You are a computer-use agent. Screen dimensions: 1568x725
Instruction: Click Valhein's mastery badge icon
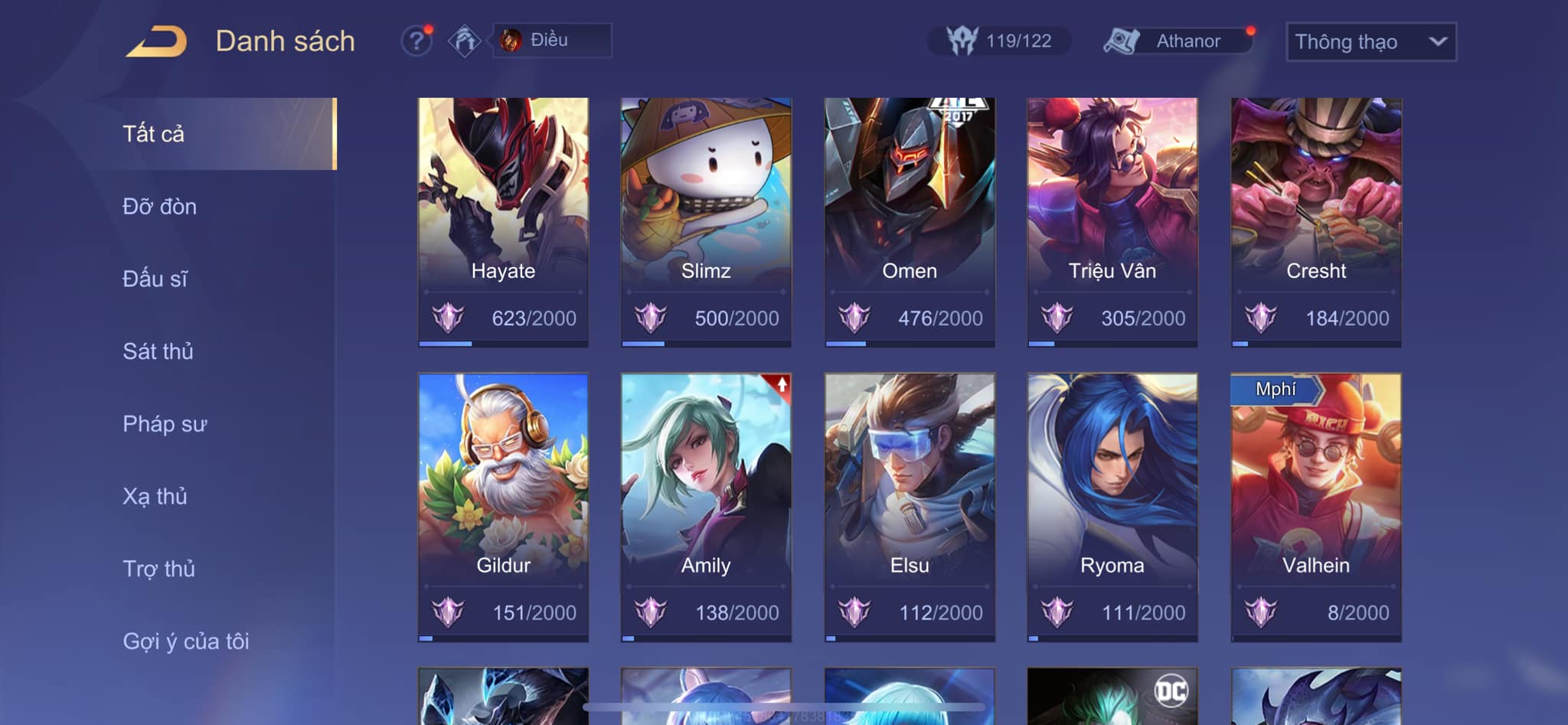click(x=1260, y=612)
